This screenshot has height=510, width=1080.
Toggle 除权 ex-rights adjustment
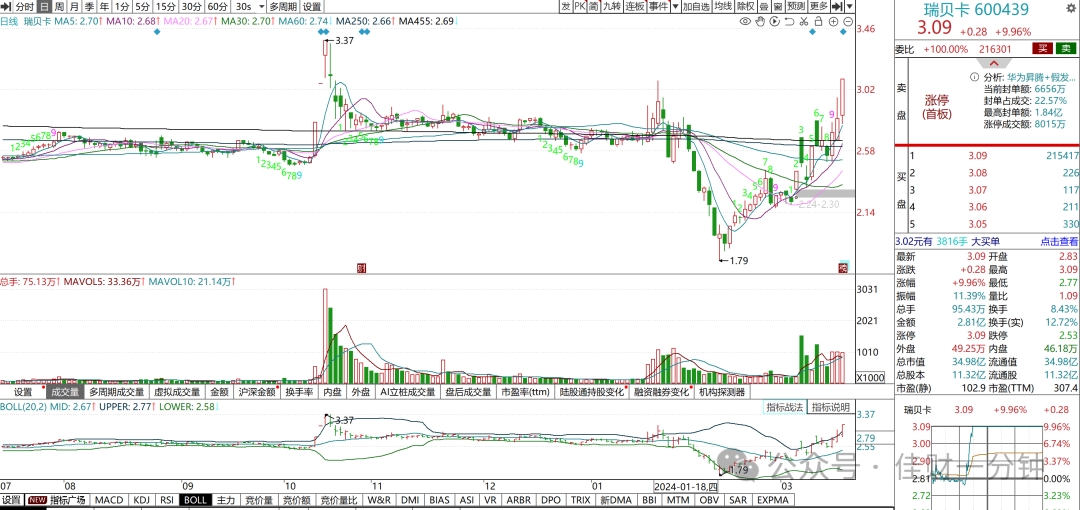745,6
